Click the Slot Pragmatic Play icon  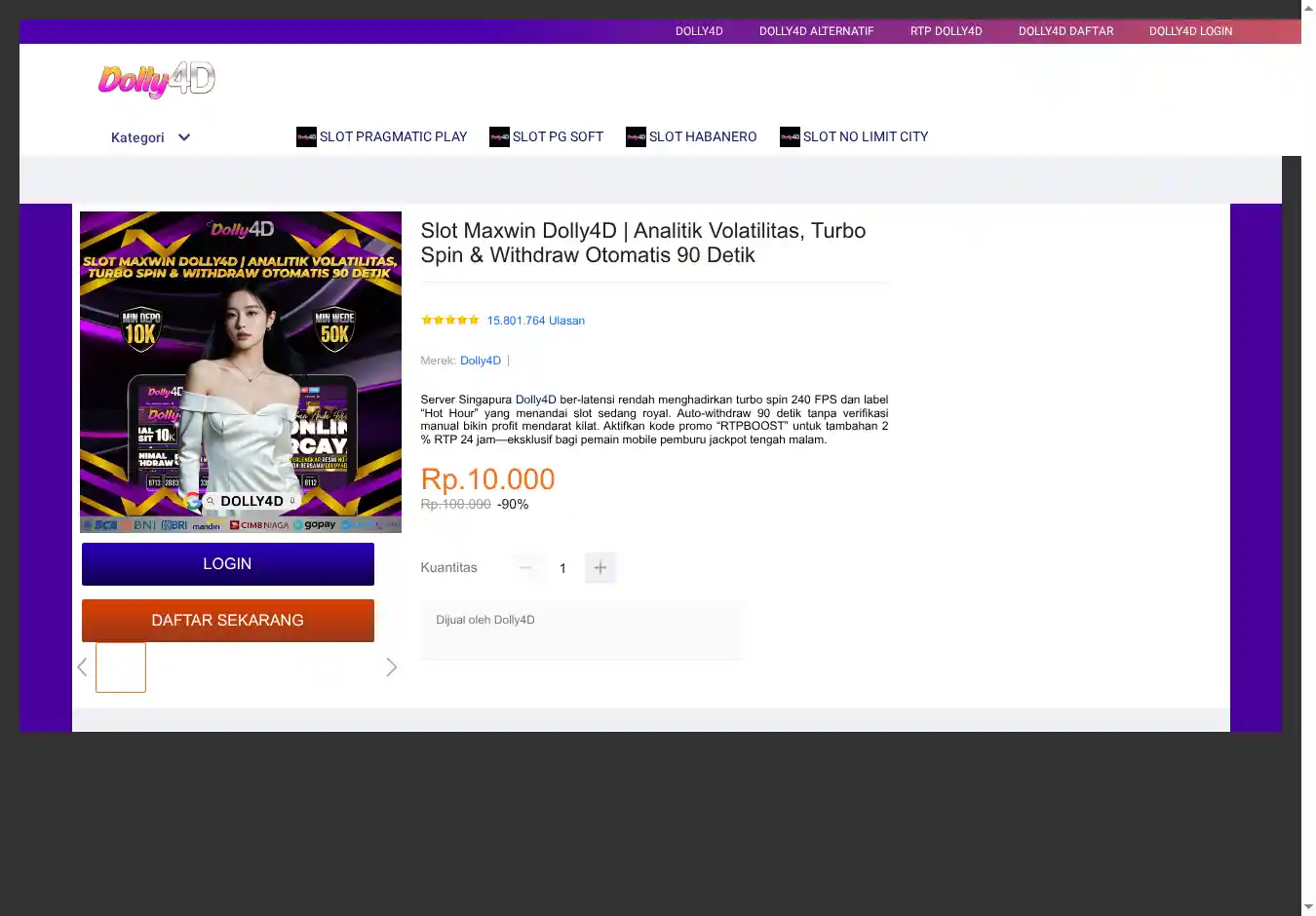(x=306, y=137)
